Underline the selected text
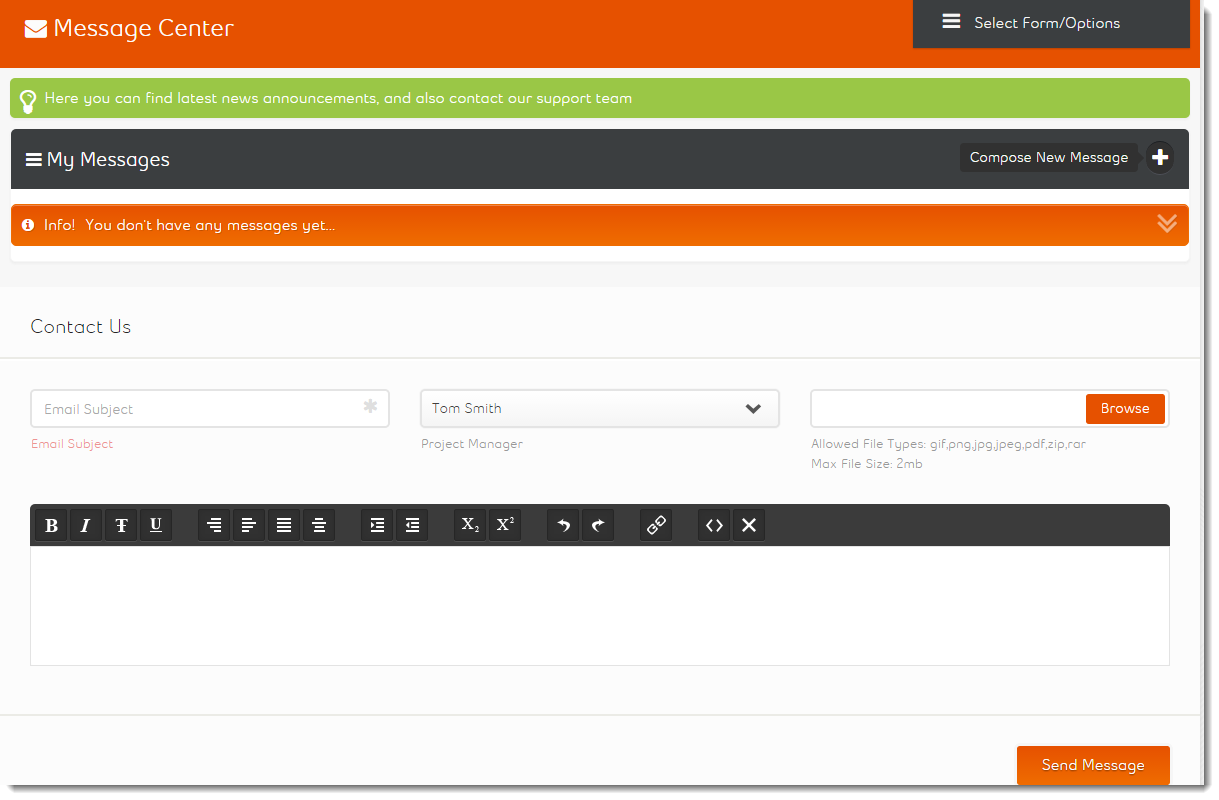 point(156,525)
